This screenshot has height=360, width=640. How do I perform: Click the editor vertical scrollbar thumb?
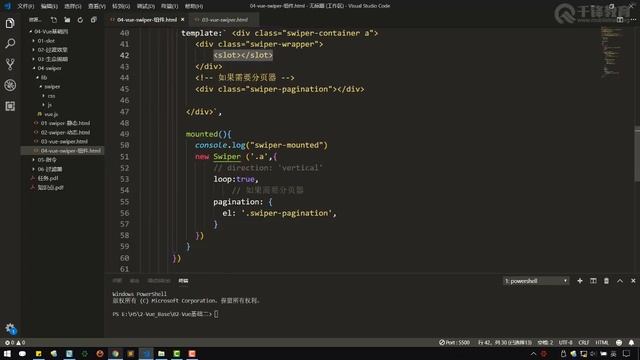coord(637,154)
